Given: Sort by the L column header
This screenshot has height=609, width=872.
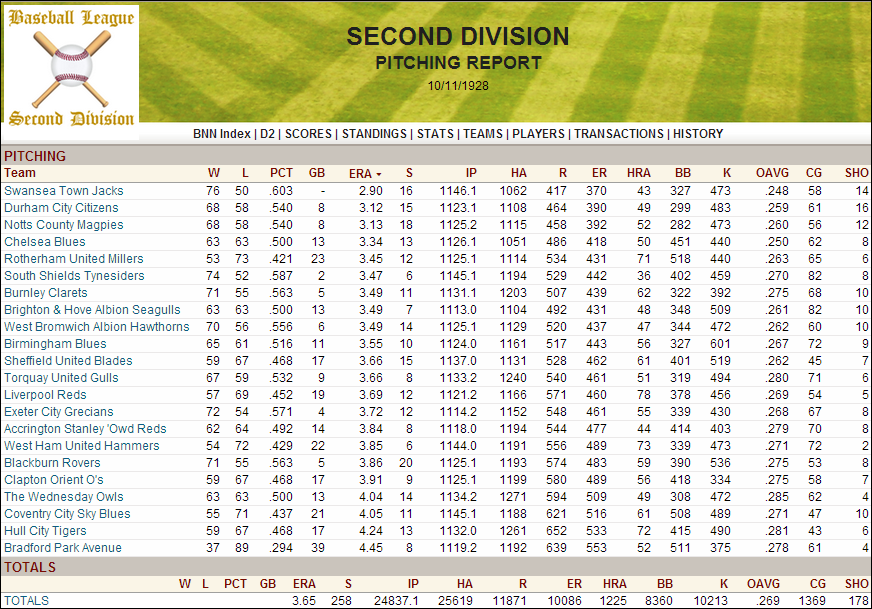Looking at the screenshot, I should point(245,173).
